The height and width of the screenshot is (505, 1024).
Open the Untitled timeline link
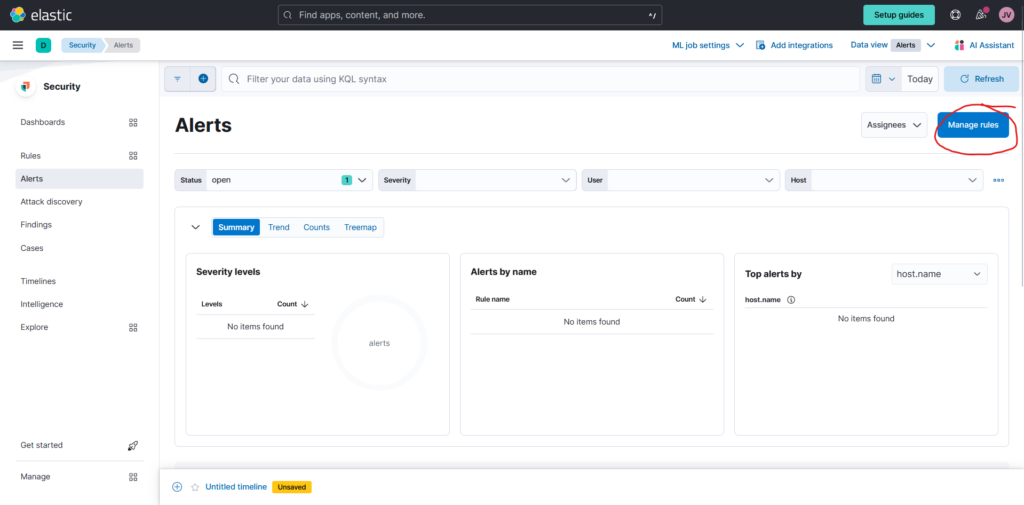tap(236, 487)
